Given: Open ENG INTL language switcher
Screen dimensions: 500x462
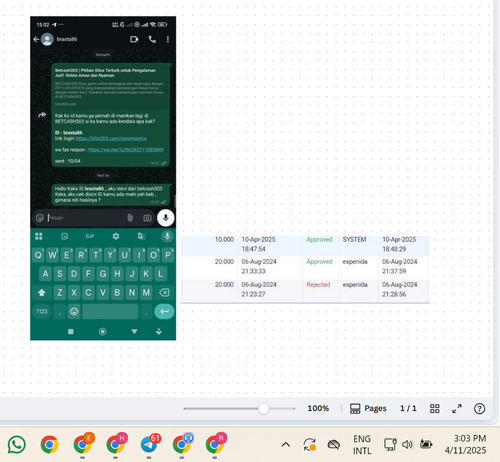Looking at the screenshot, I should coord(362,445).
